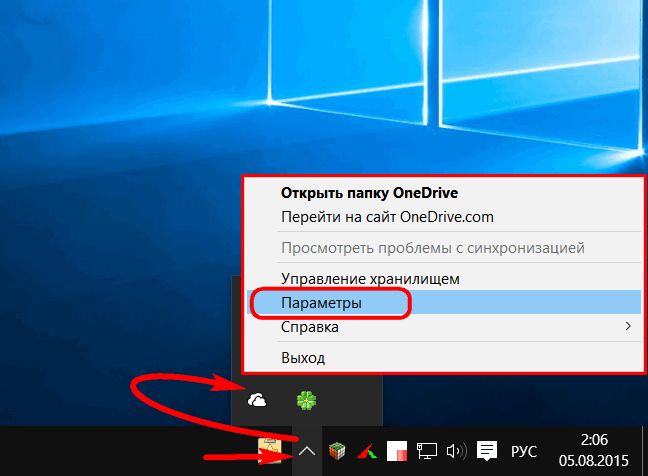The image size is (648, 476).
Task: Click the red and white square tray icon
Action: [398, 451]
